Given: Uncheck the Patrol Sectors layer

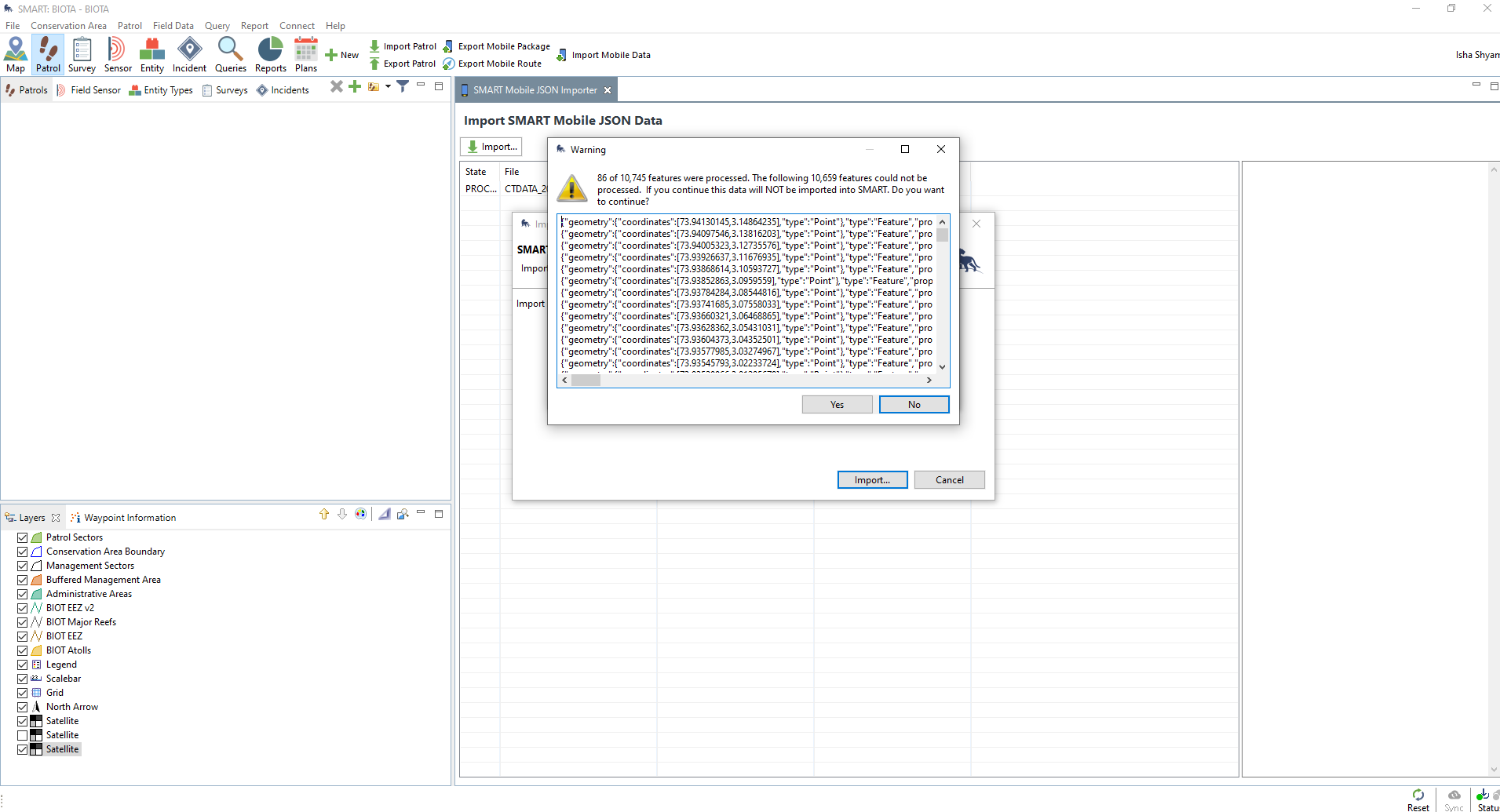Looking at the screenshot, I should tap(23, 537).
